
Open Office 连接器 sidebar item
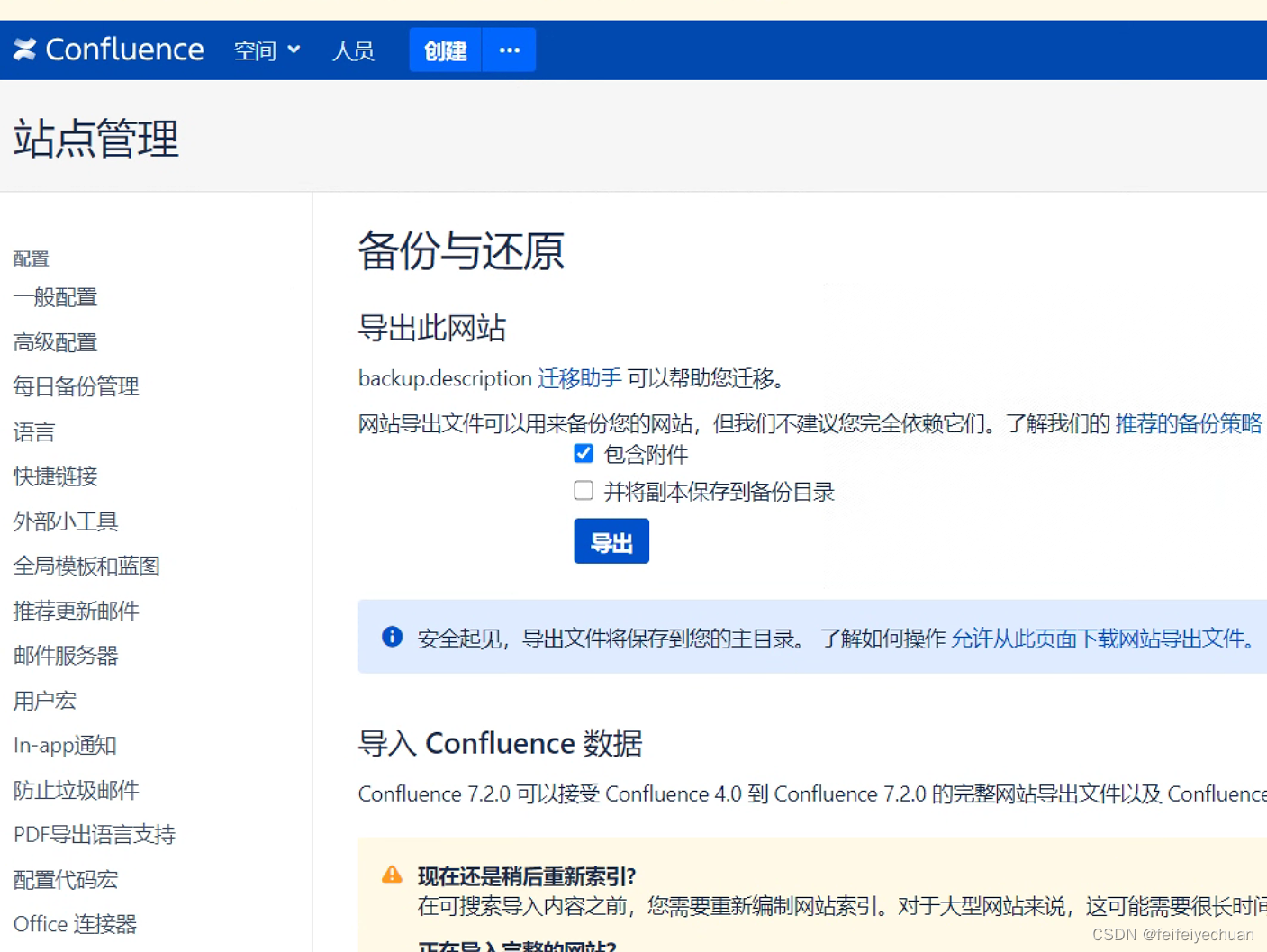point(75,924)
